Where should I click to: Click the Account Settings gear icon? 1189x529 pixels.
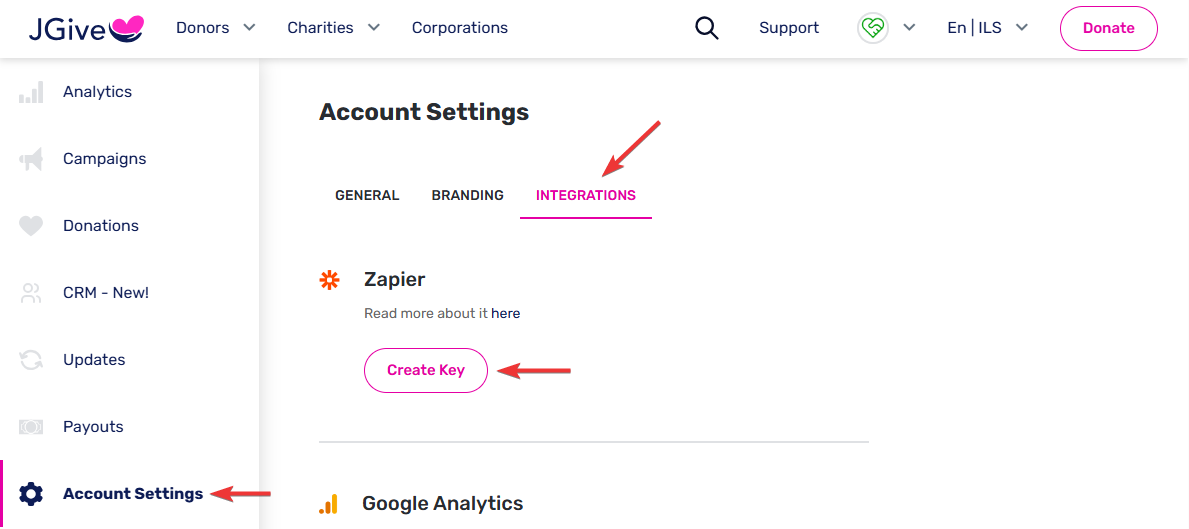click(31, 494)
